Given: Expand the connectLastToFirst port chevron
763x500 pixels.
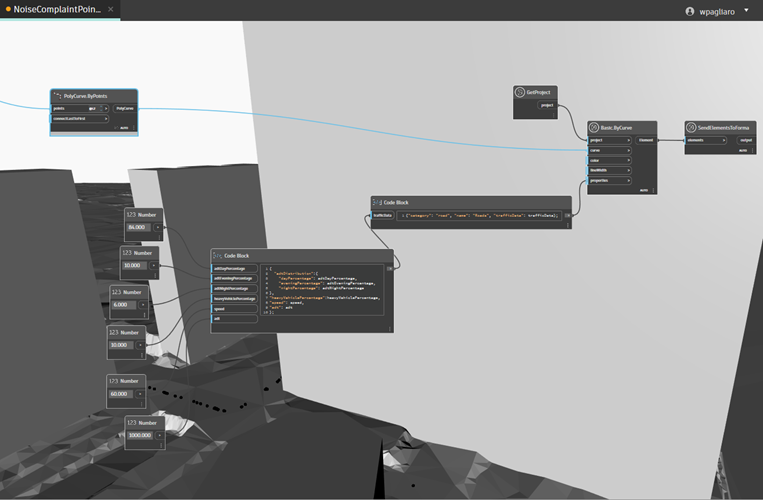Looking at the screenshot, I should [x=105, y=118].
